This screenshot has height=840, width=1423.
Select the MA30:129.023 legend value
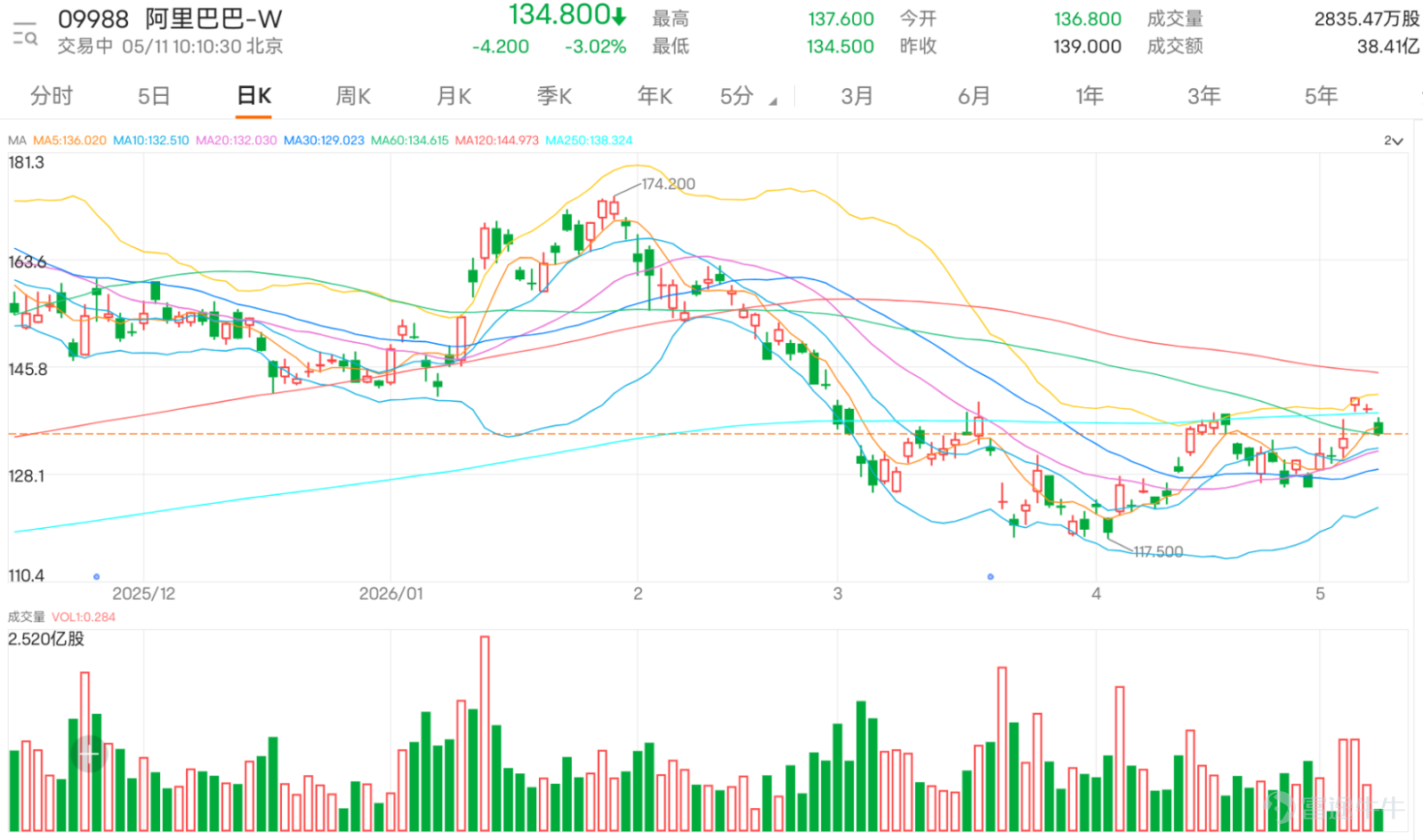[324, 140]
